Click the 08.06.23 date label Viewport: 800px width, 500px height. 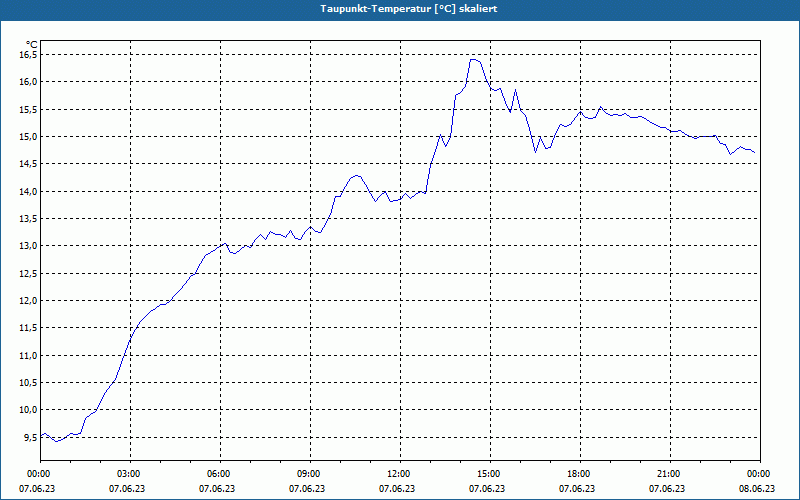click(757, 488)
